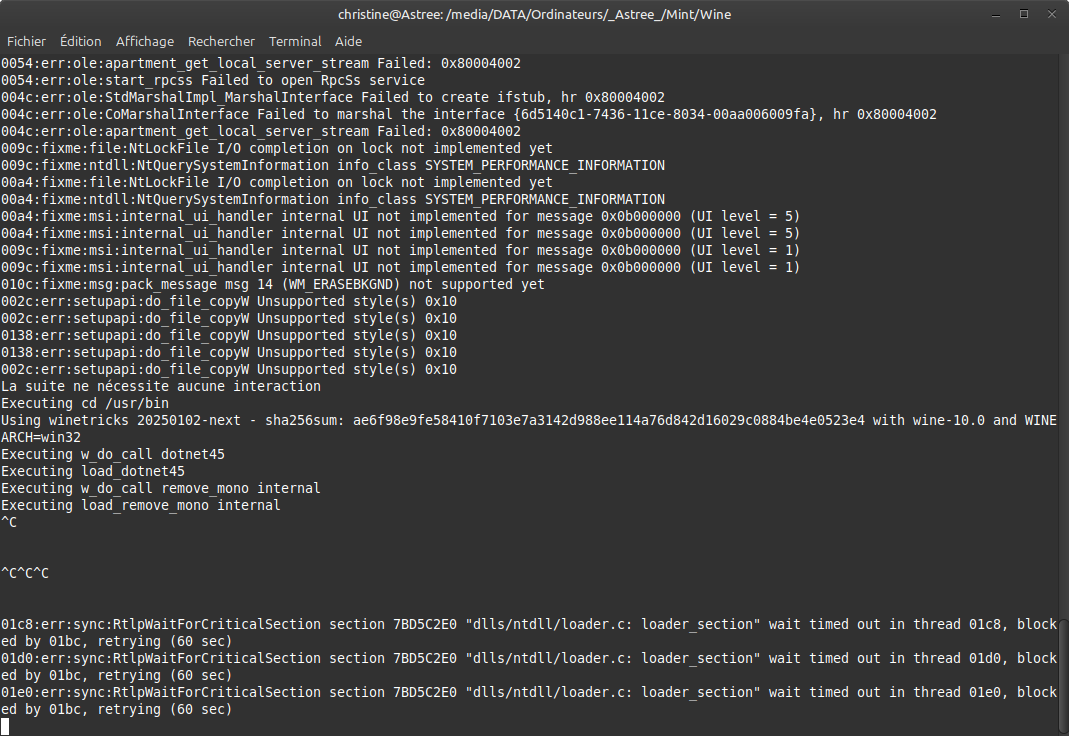
Task: Click an RtlpWaitForCriticalSection timeout error line
Action: (400, 624)
